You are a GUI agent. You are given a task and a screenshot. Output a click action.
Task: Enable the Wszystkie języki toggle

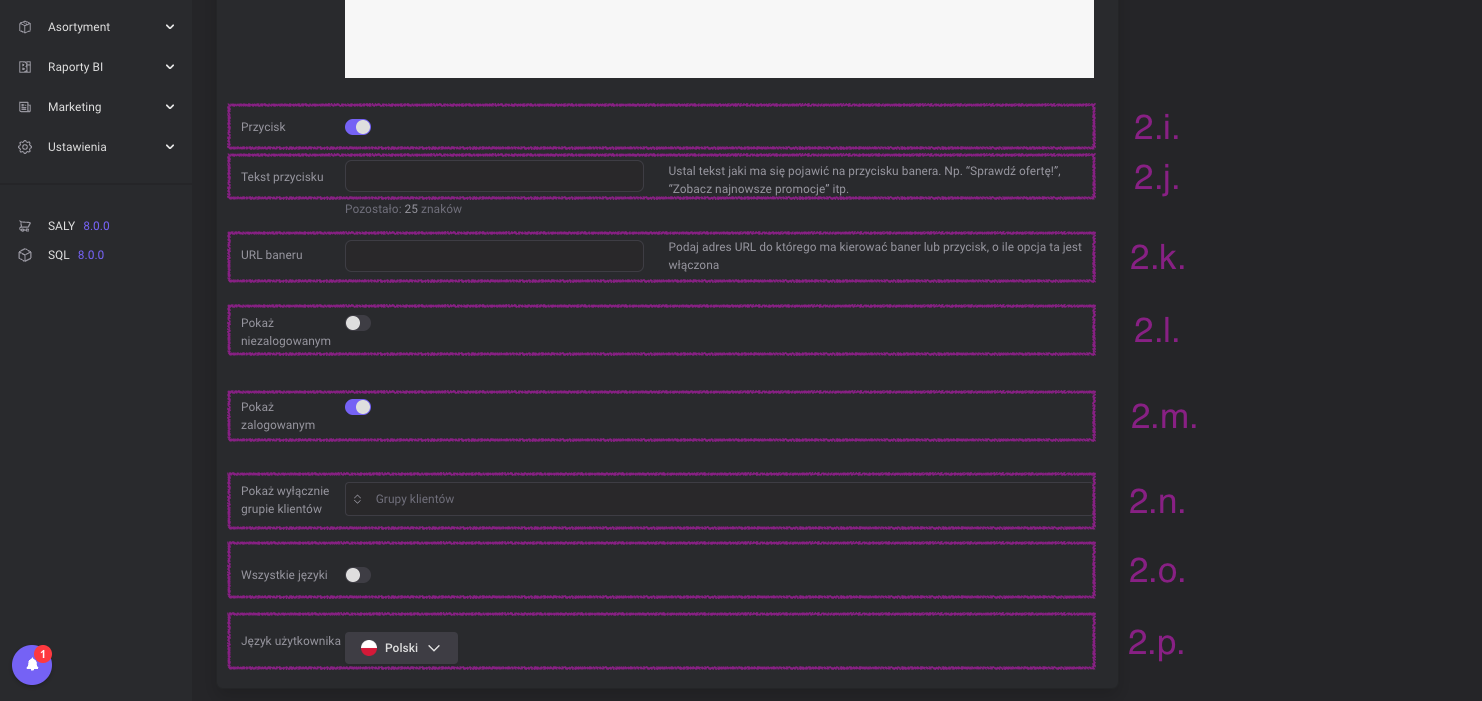click(358, 575)
